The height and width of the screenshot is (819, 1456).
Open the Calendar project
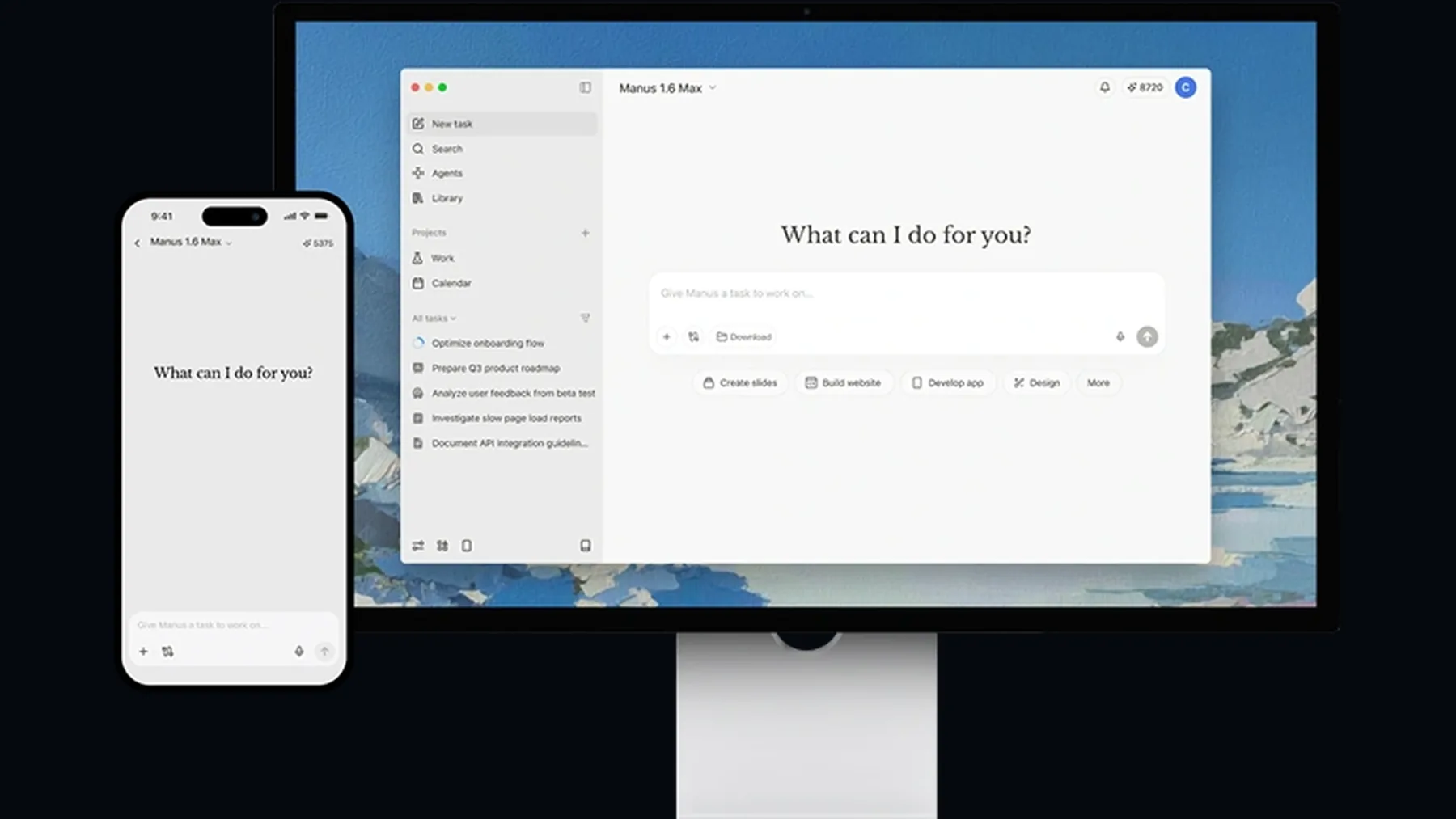click(x=502, y=283)
